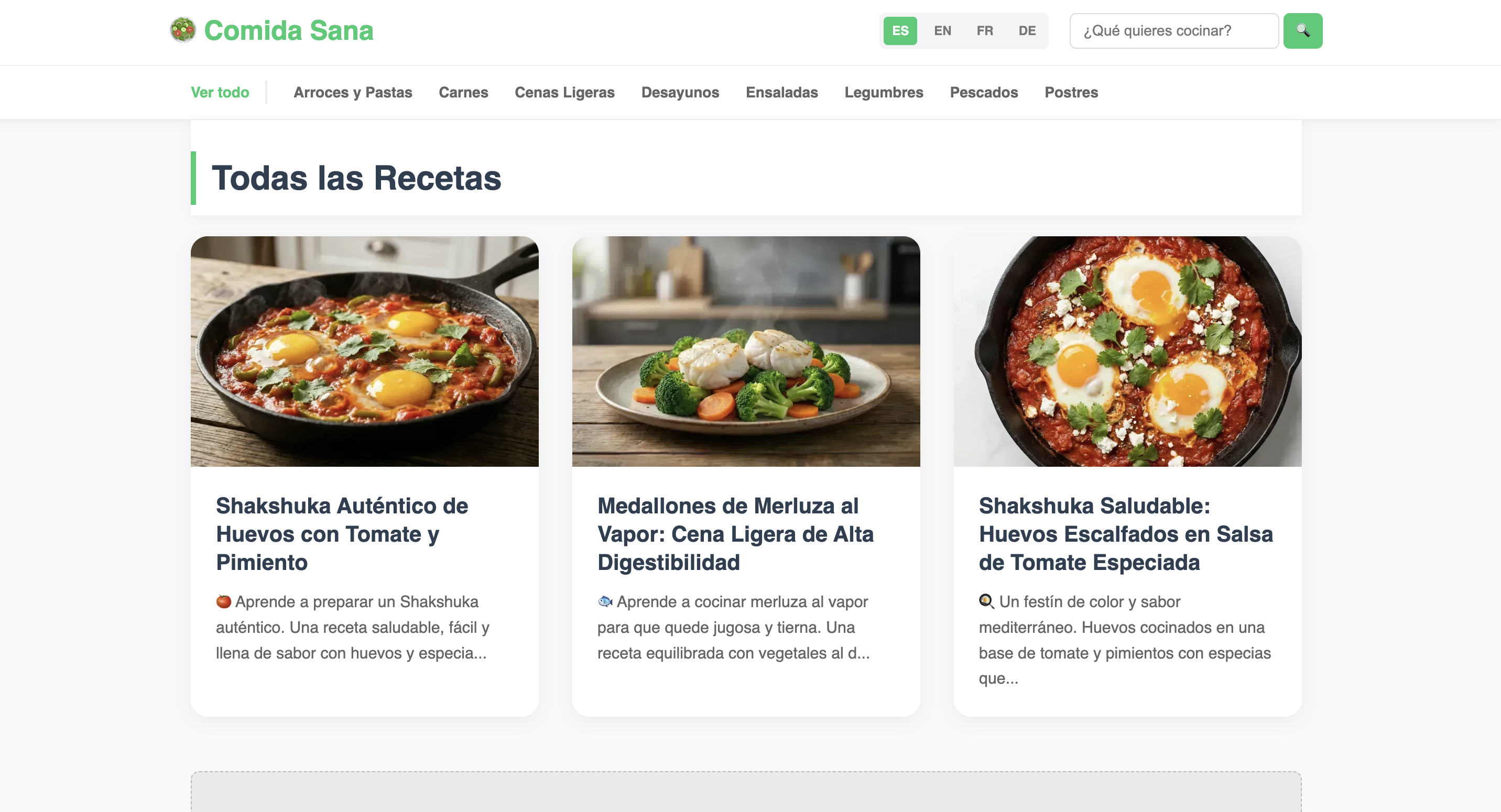This screenshot has height=812, width=1501.
Task: Navigate to the Postres category
Action: 1071,92
